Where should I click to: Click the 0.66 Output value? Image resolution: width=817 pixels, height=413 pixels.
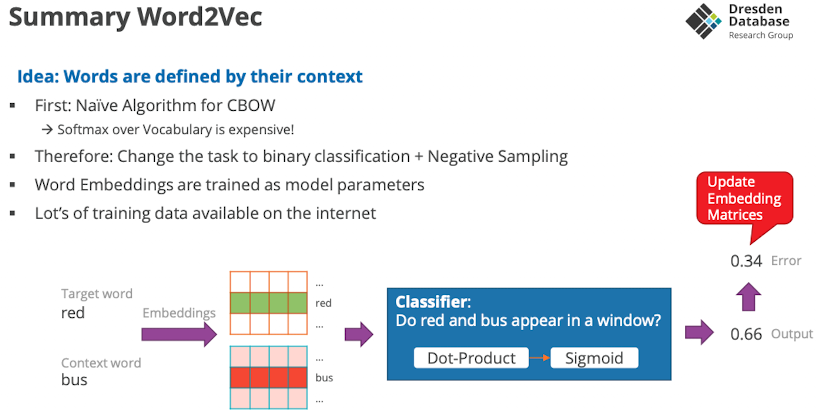746,334
